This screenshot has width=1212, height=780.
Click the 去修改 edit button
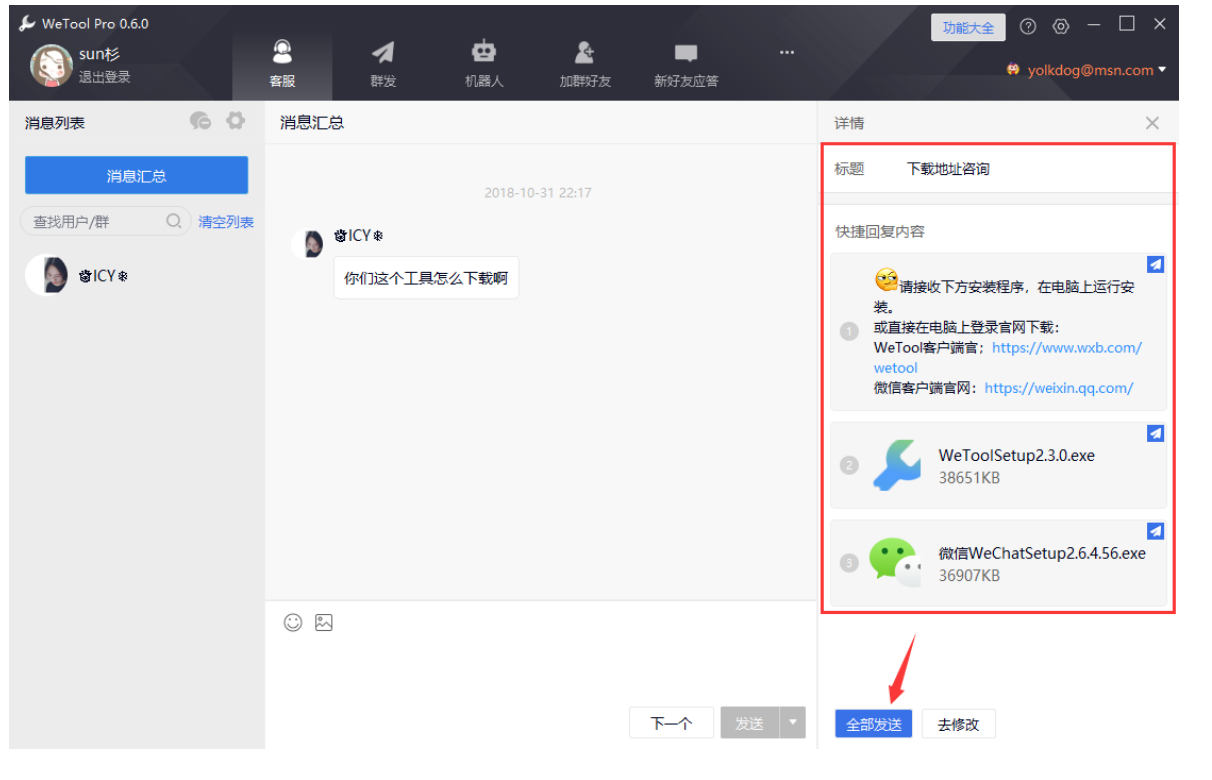pyautogui.click(x=958, y=724)
